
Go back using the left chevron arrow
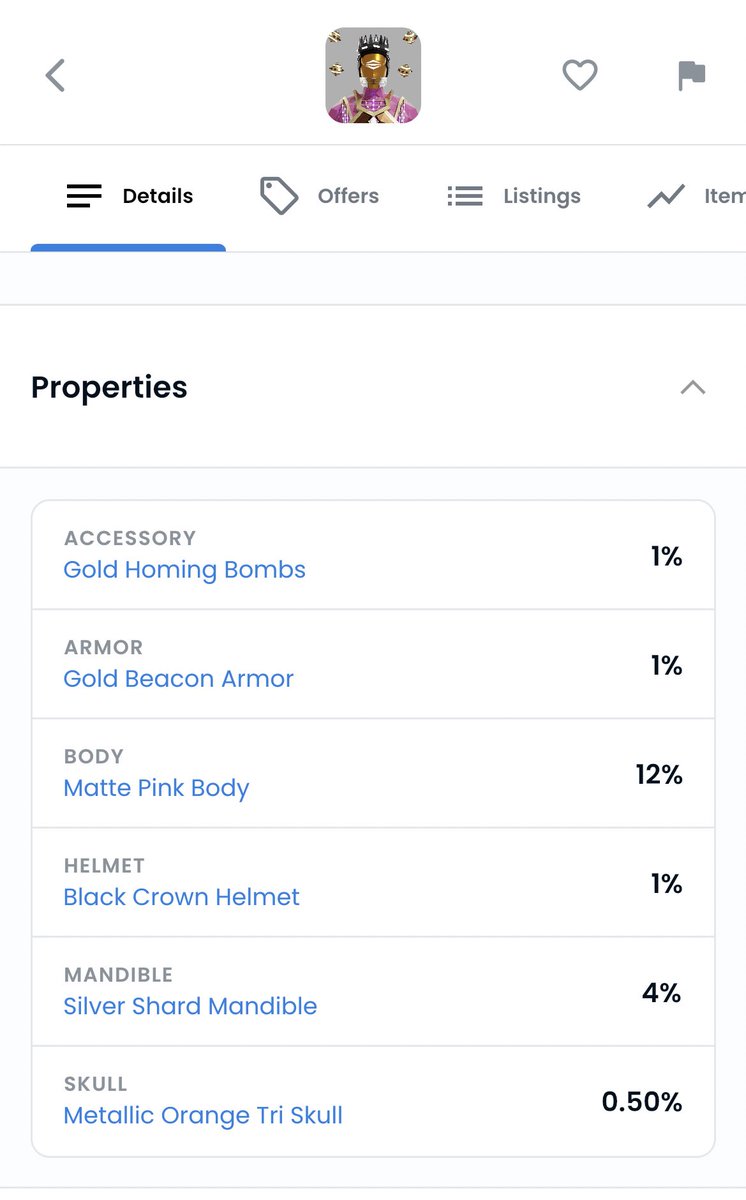click(x=56, y=75)
